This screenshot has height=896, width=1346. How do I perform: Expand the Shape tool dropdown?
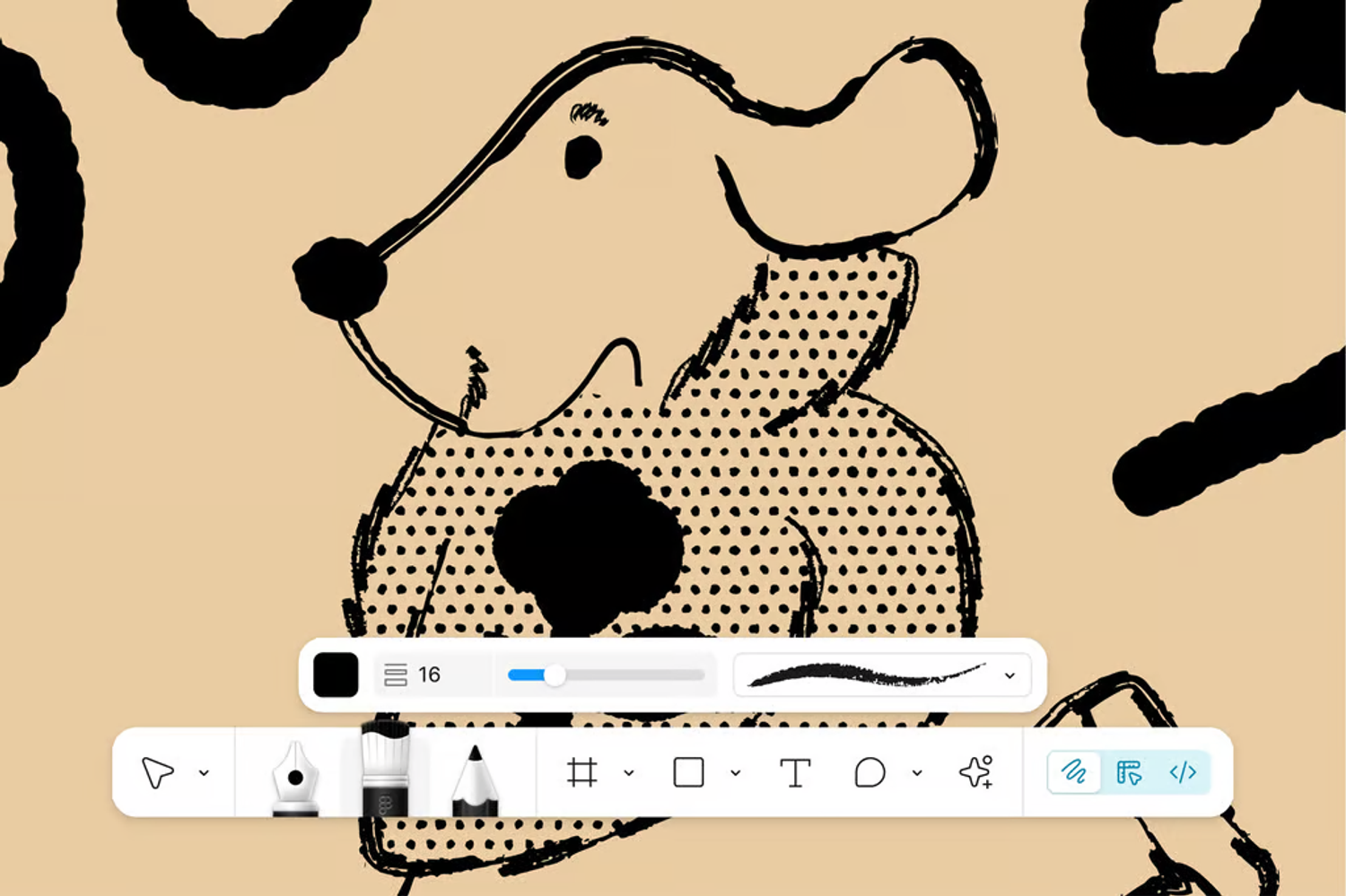pyautogui.click(x=917, y=772)
